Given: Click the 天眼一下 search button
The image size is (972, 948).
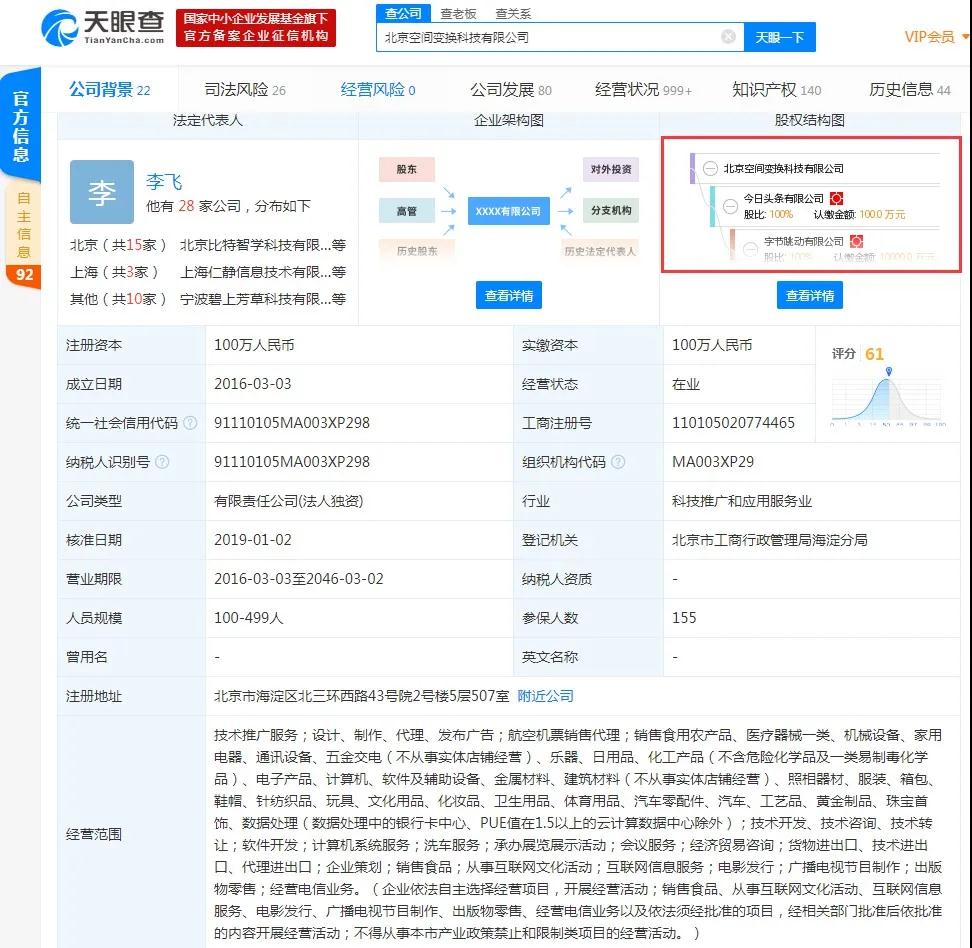Looking at the screenshot, I should pos(779,37).
